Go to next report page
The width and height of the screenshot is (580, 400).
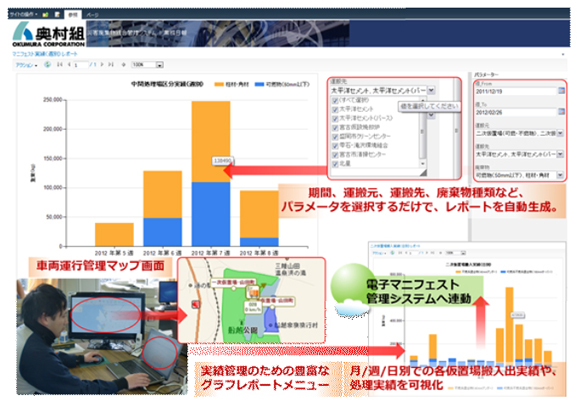click(102, 64)
